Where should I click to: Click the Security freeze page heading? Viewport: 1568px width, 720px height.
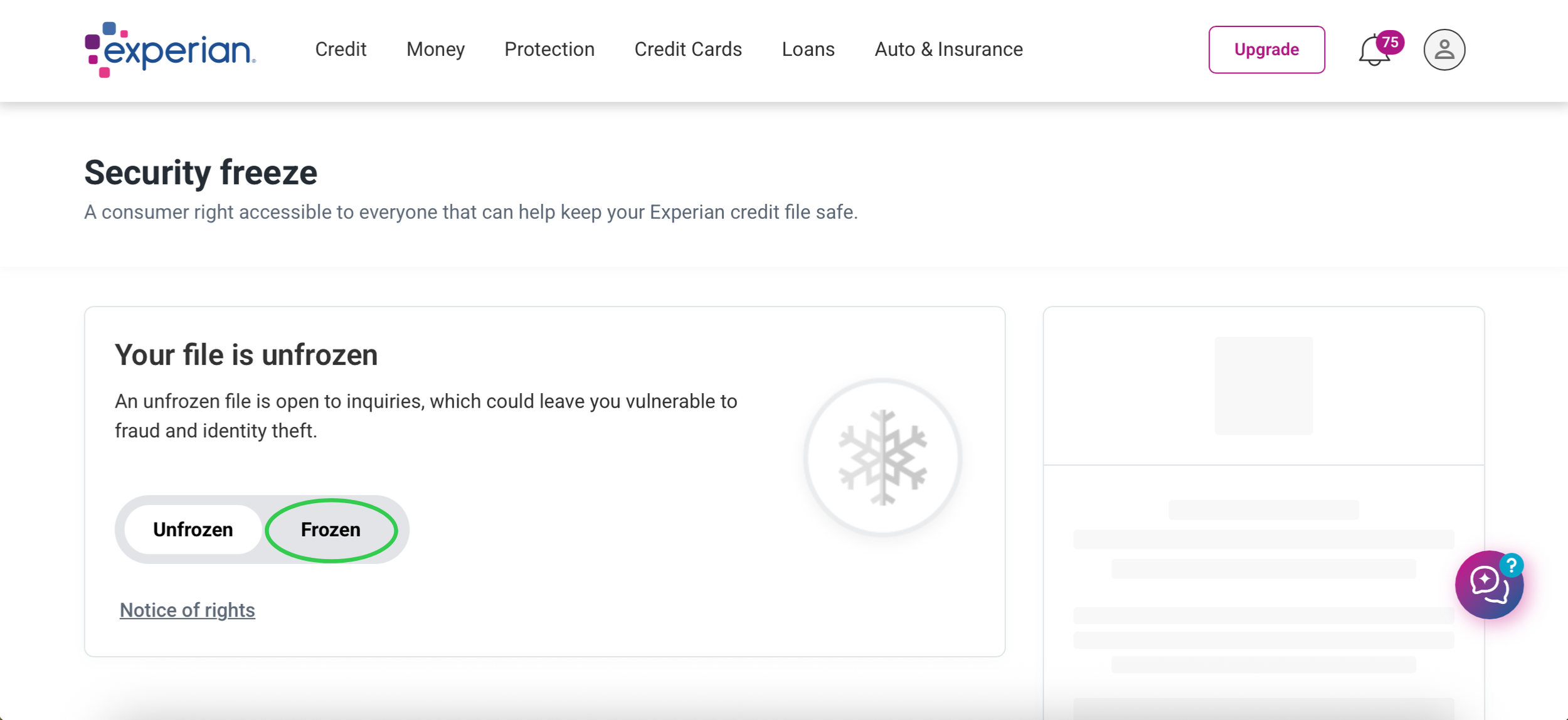click(200, 172)
